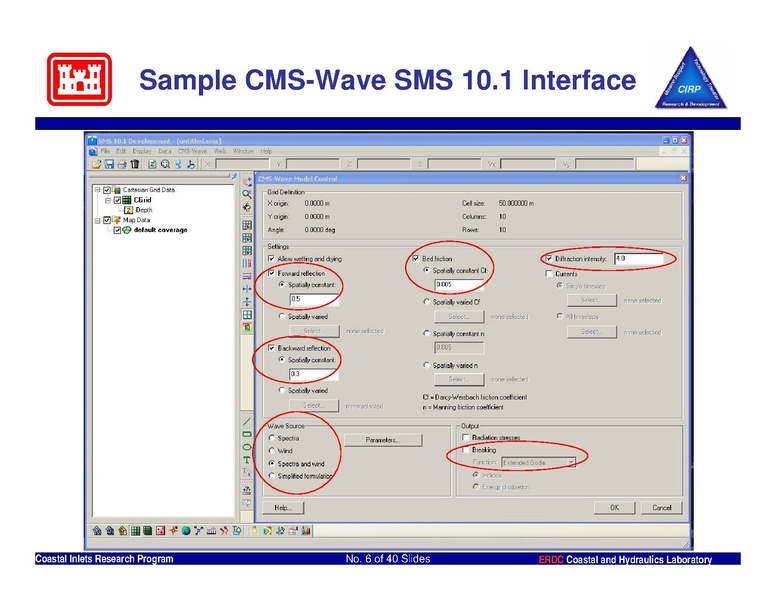Screen dimensions: 776x600
Task: Select the Zoom magnifier tool in the vertical toolbar
Action: tap(246, 195)
